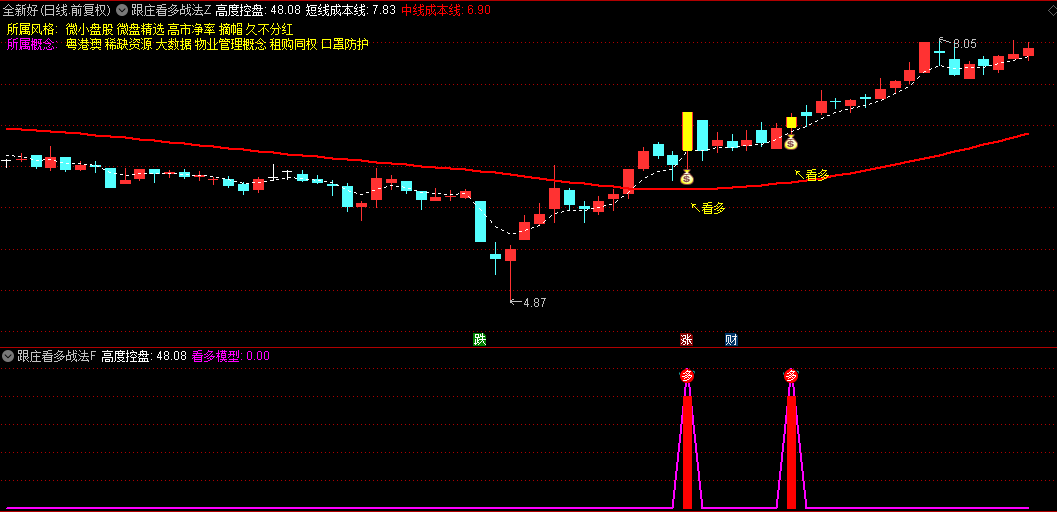The height and width of the screenshot is (512, 1057).
Task: Click the 口罩防护 concept tag
Action: click(344, 44)
